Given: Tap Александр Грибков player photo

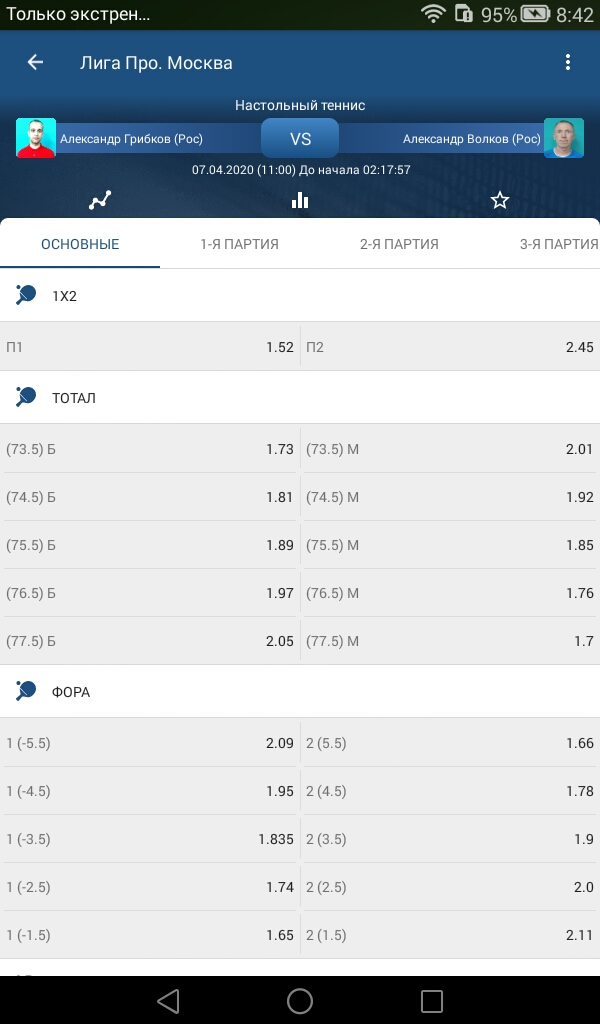Looking at the screenshot, I should 36,138.
